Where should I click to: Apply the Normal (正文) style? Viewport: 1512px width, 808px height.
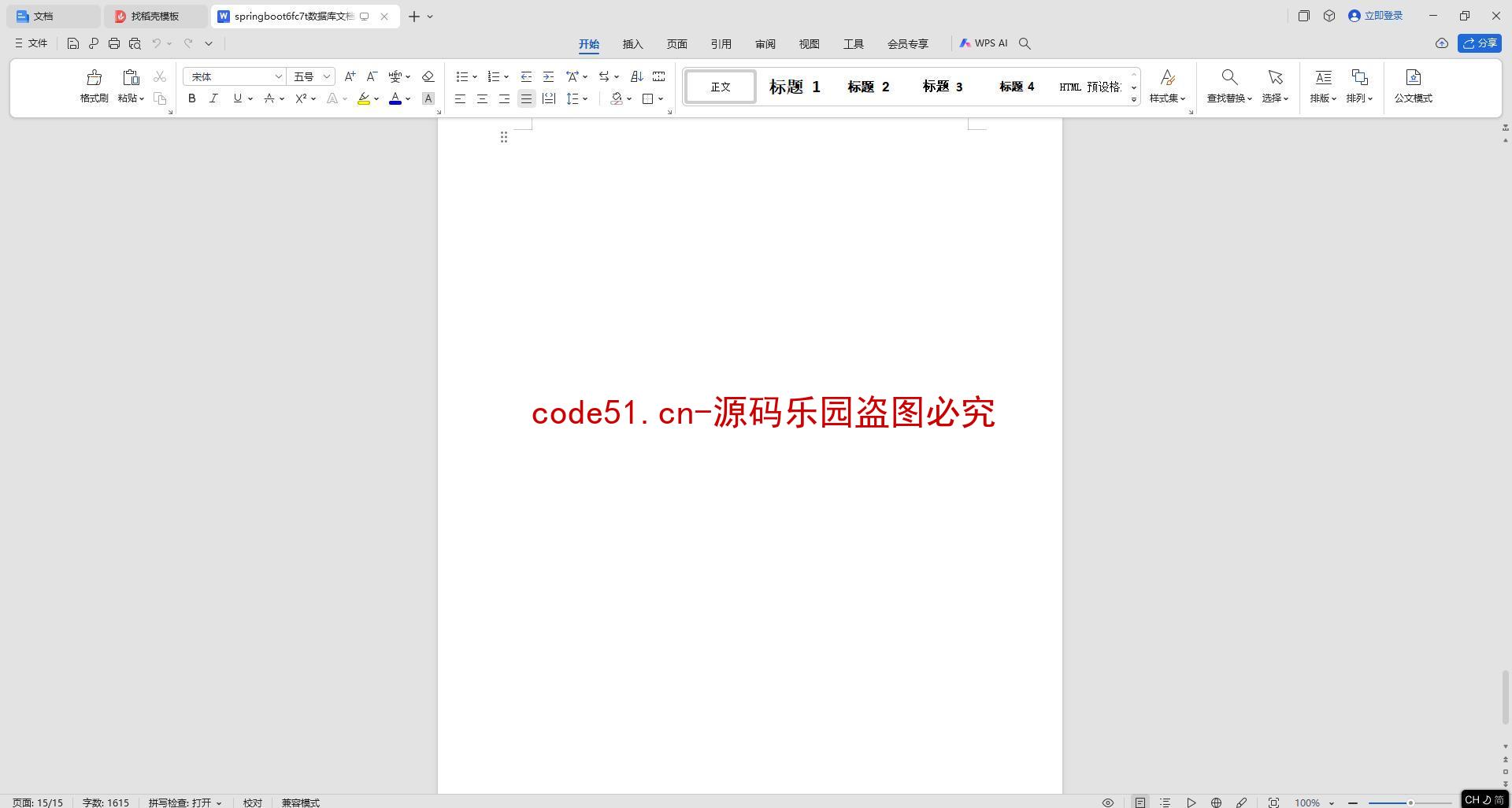coord(721,87)
